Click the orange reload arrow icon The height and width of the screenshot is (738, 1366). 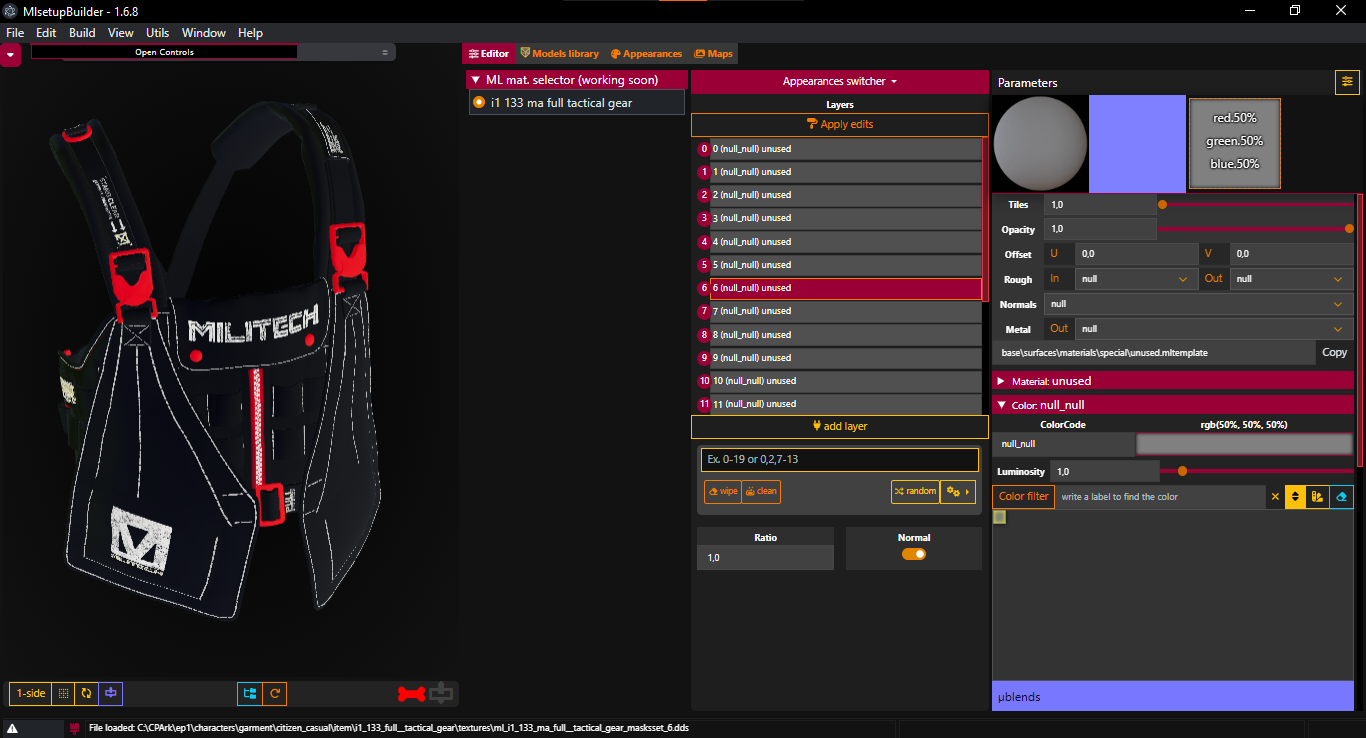point(274,693)
